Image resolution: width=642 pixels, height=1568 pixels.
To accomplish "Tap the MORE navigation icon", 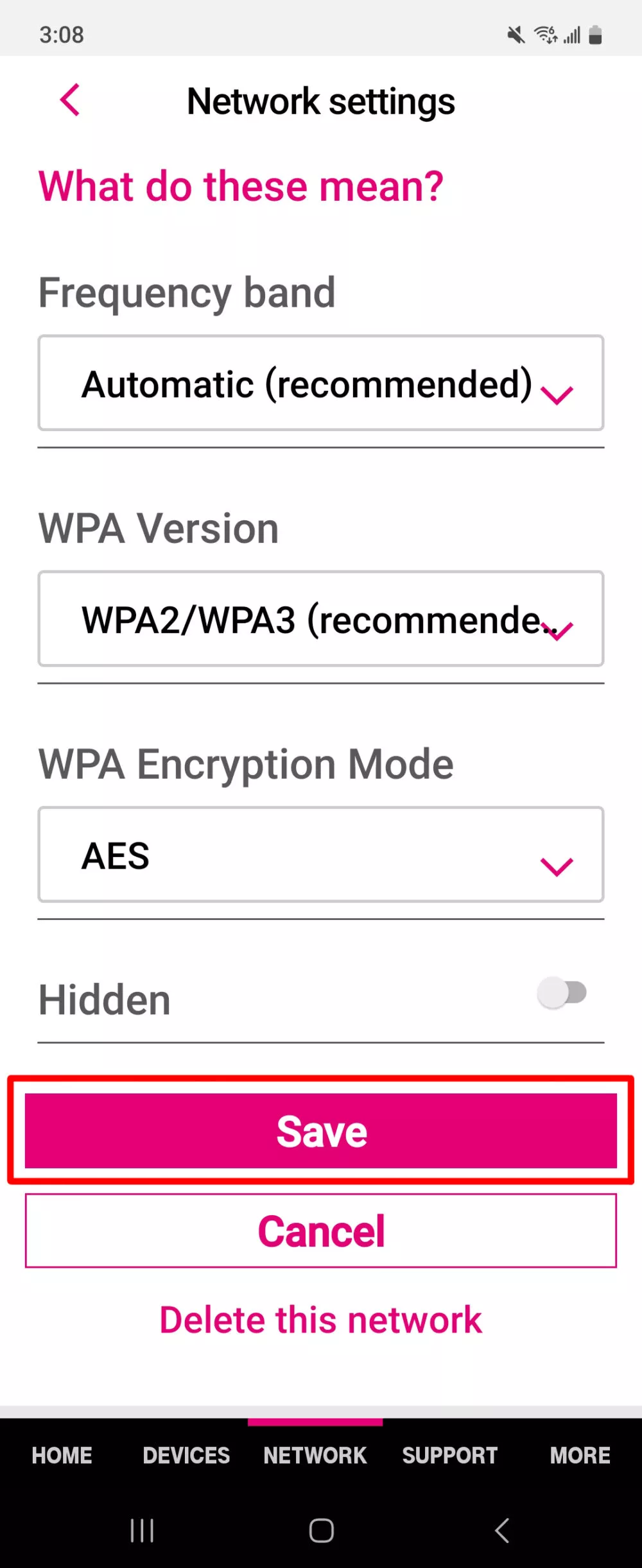I will pyautogui.click(x=580, y=1455).
